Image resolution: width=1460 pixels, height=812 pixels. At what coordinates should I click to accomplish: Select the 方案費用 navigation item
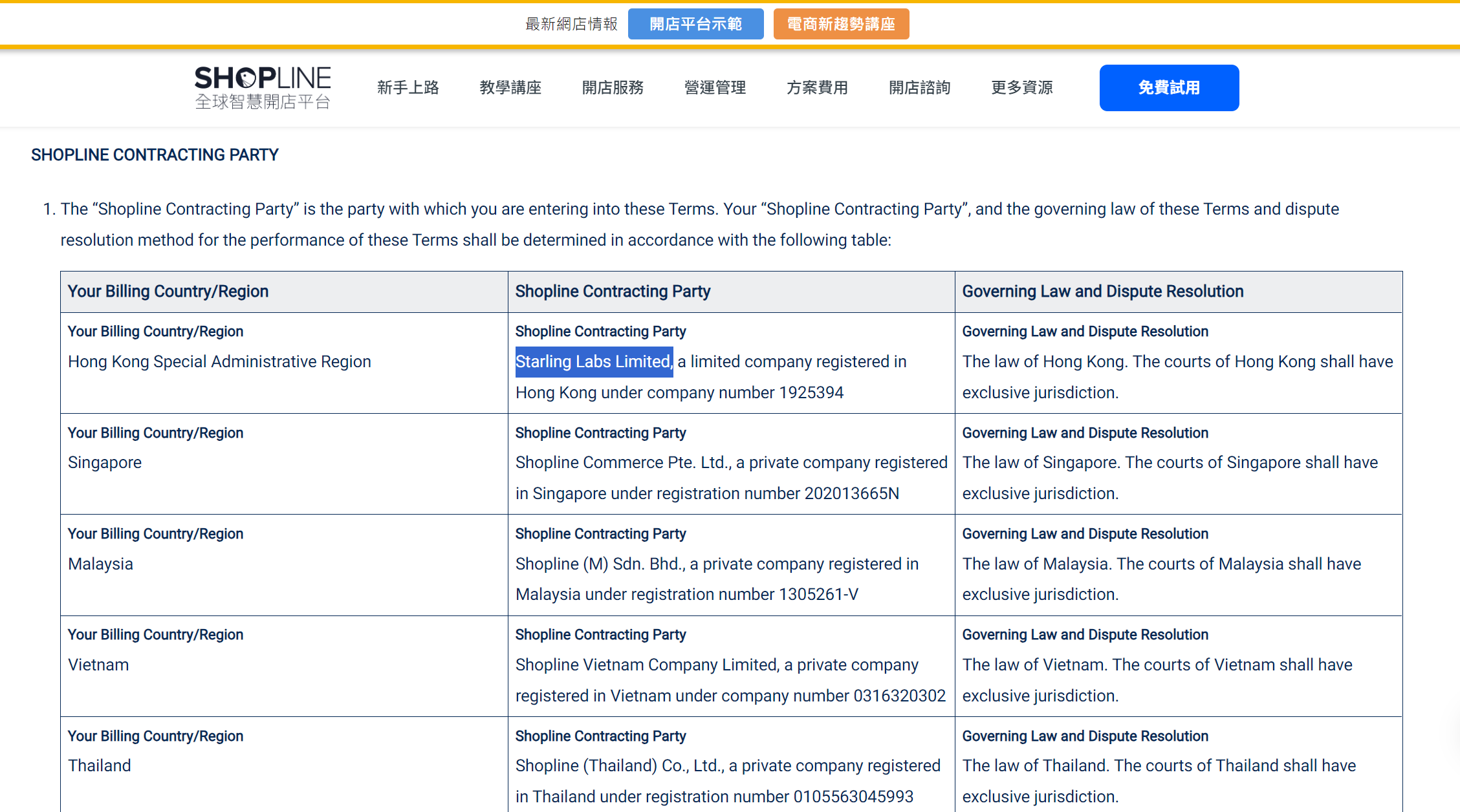817,87
